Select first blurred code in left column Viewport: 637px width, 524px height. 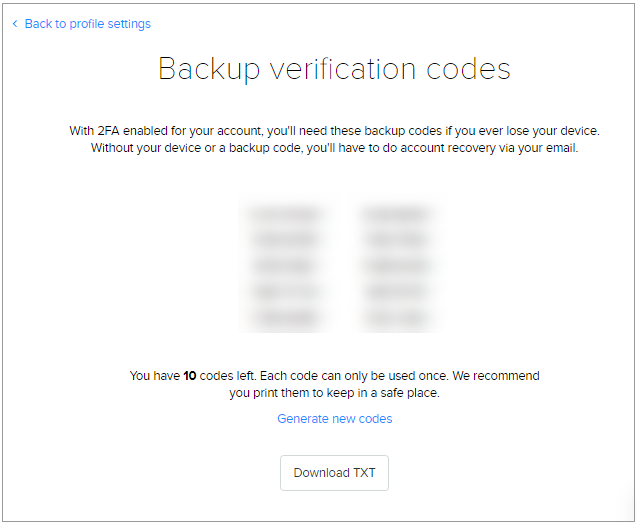pos(286,214)
